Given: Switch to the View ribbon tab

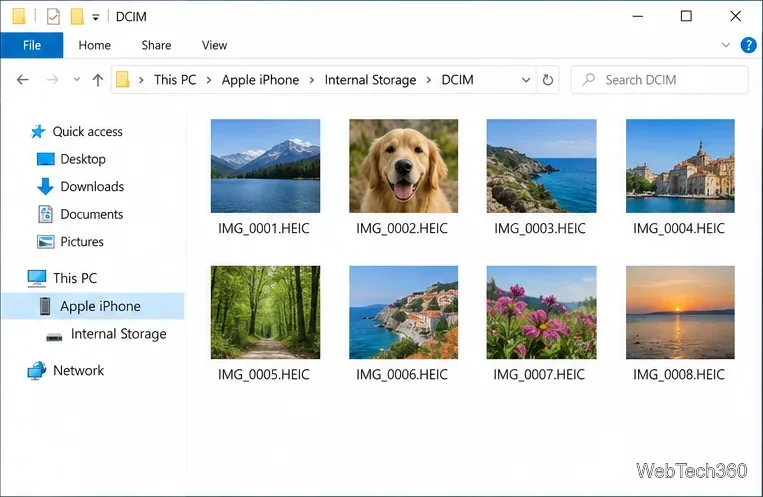Looking at the screenshot, I should (x=214, y=45).
